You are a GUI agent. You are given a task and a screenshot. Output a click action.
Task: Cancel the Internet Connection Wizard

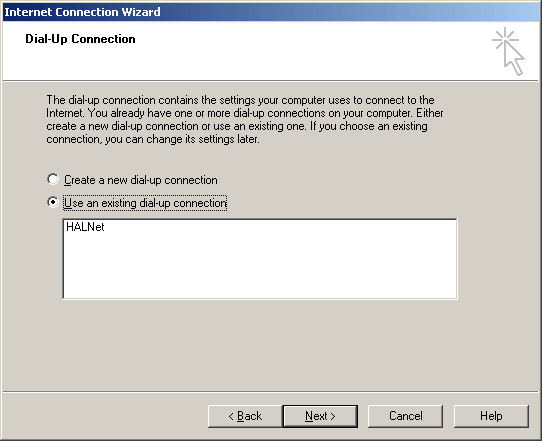coord(405,416)
